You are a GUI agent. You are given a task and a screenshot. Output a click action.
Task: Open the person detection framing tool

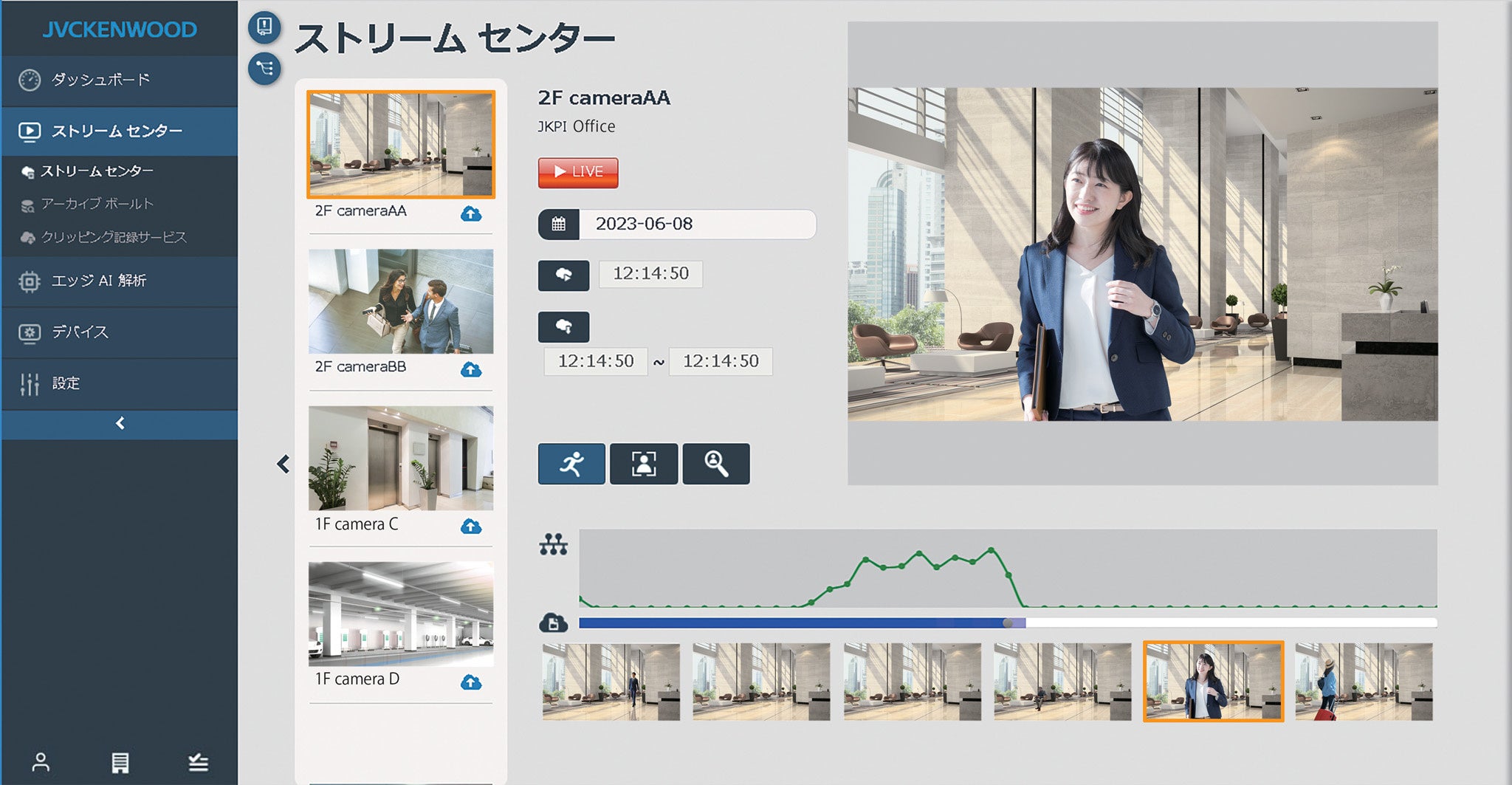click(644, 463)
